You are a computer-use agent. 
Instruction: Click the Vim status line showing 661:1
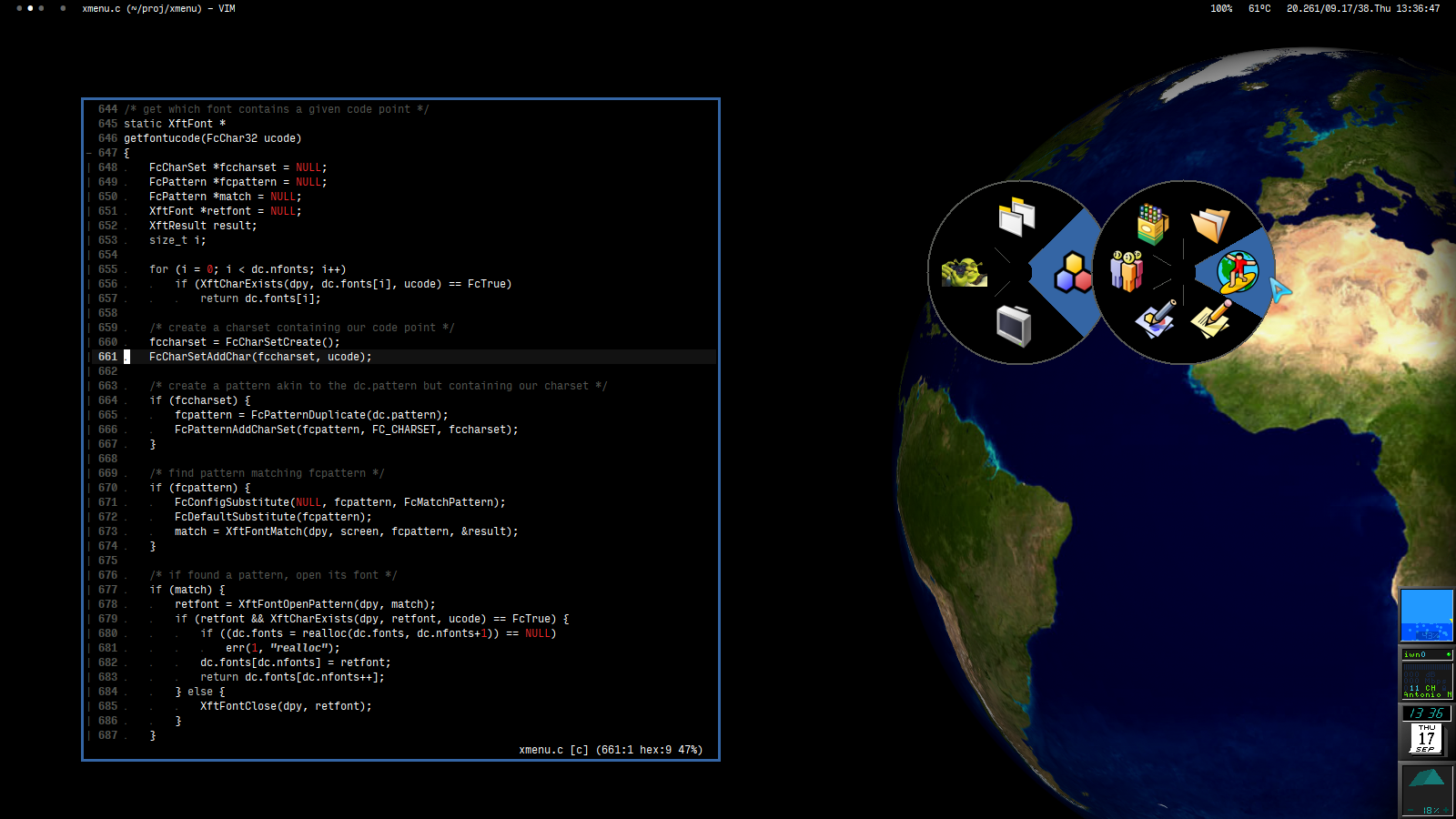(x=611, y=750)
